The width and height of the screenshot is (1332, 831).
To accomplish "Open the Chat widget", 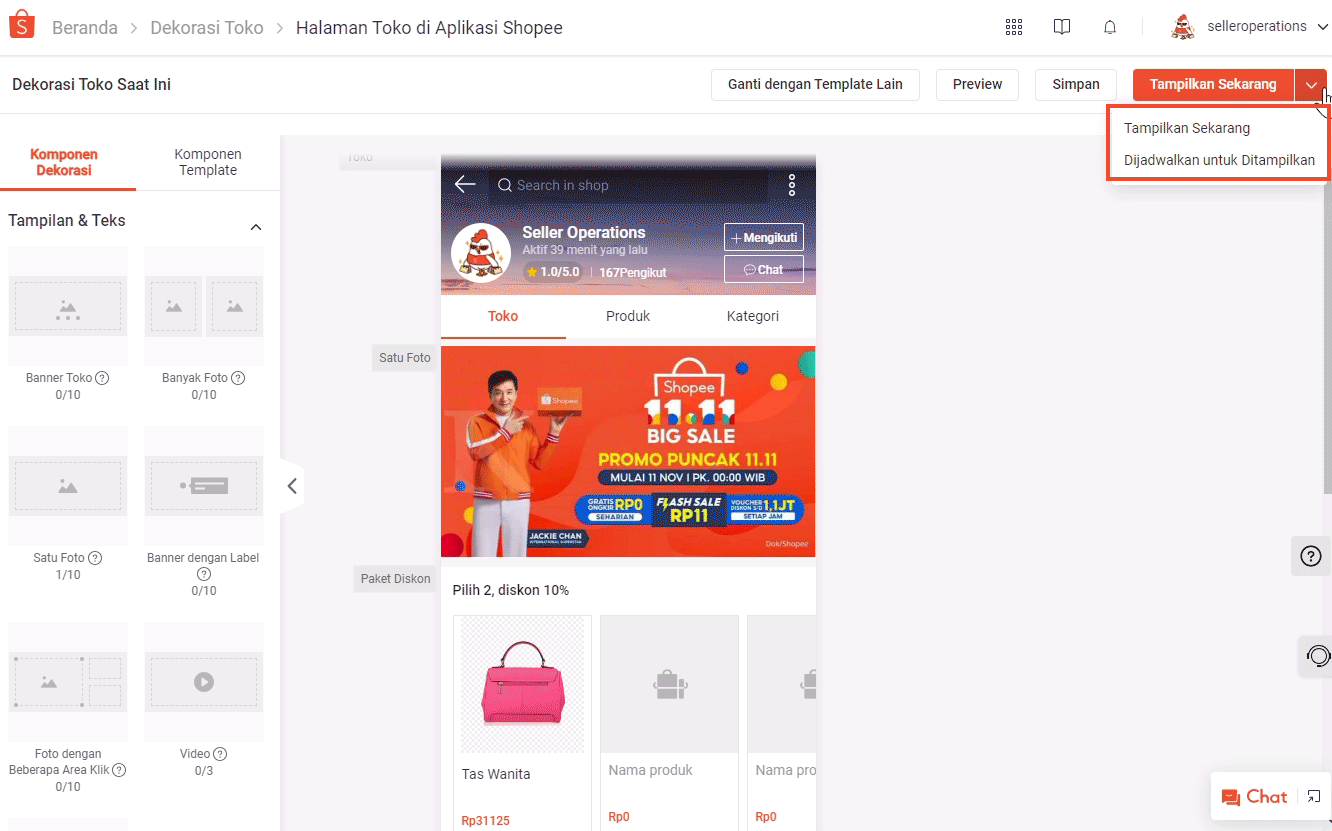I will 1256,796.
